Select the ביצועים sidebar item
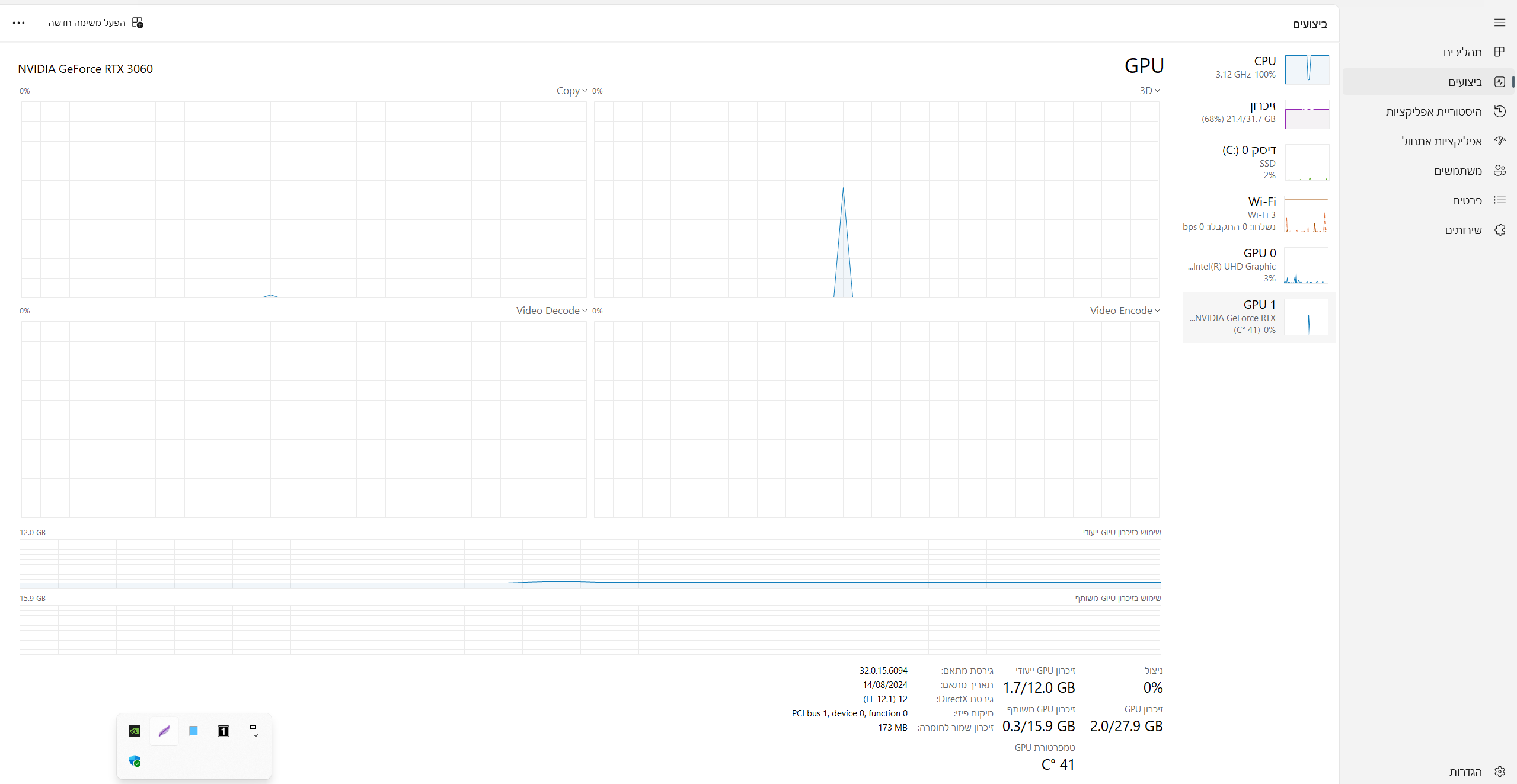This screenshot has width=1517, height=784. 1428,82
